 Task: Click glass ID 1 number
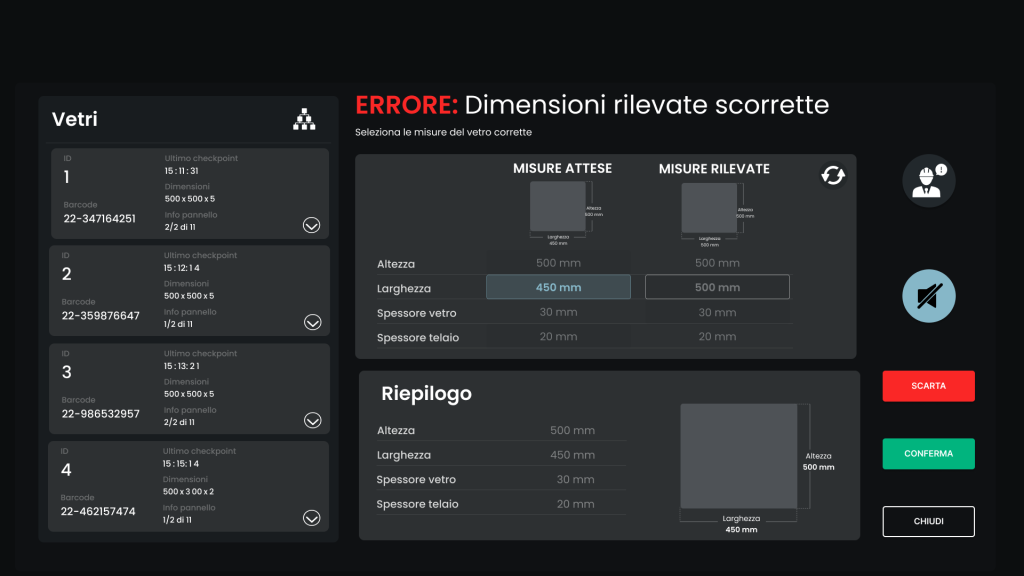[x=67, y=177]
